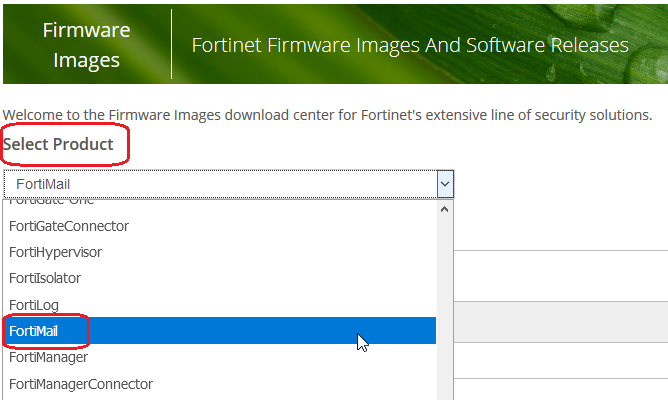Open the Firmware Images header section

[x=86, y=44]
